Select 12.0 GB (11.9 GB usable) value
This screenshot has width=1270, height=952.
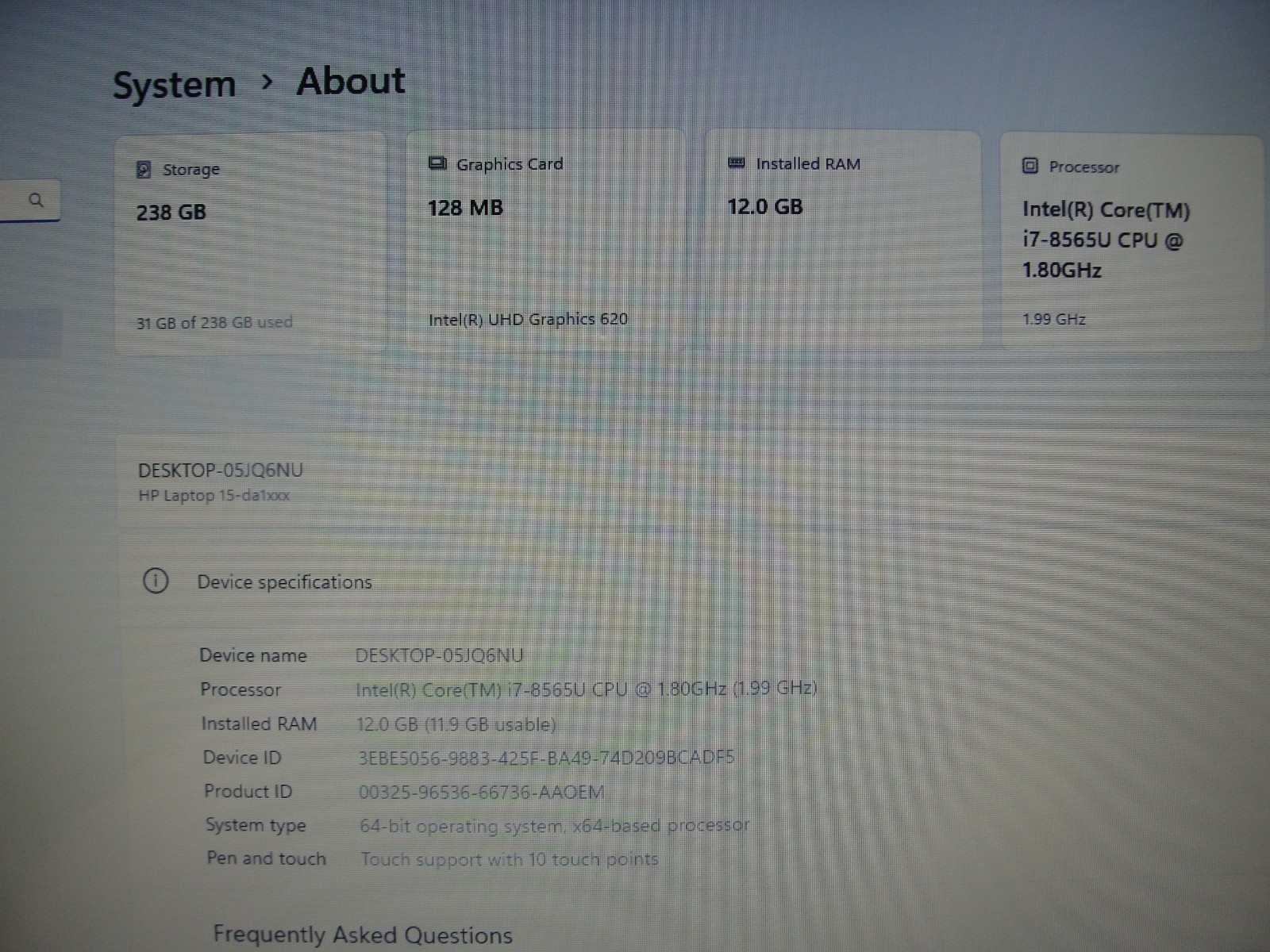coord(456,724)
